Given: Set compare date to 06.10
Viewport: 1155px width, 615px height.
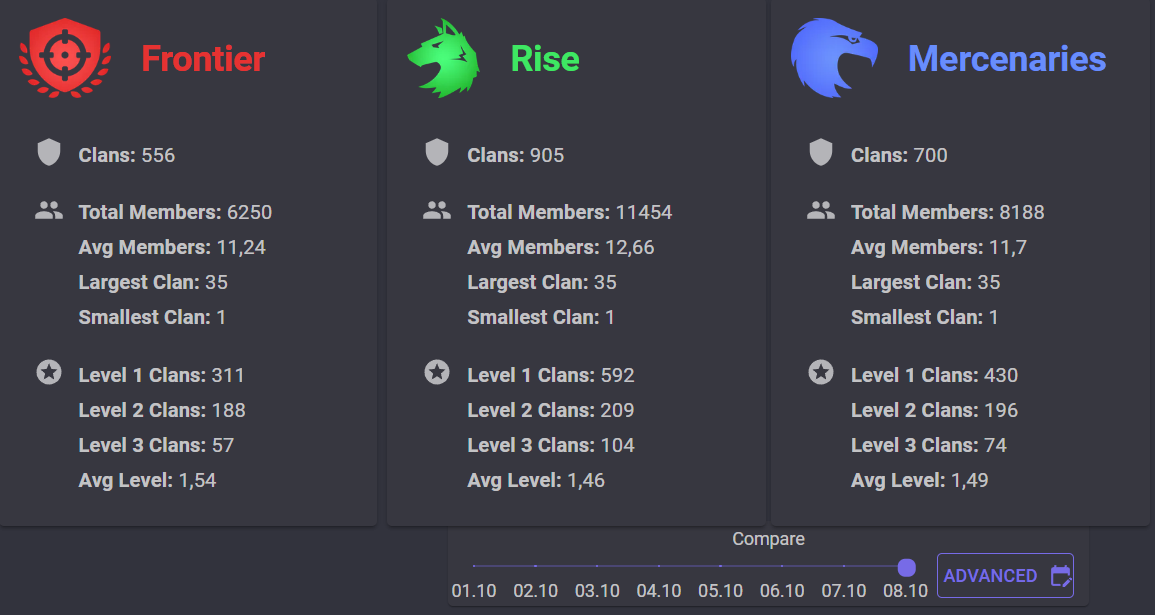Looking at the screenshot, I should (782, 591).
